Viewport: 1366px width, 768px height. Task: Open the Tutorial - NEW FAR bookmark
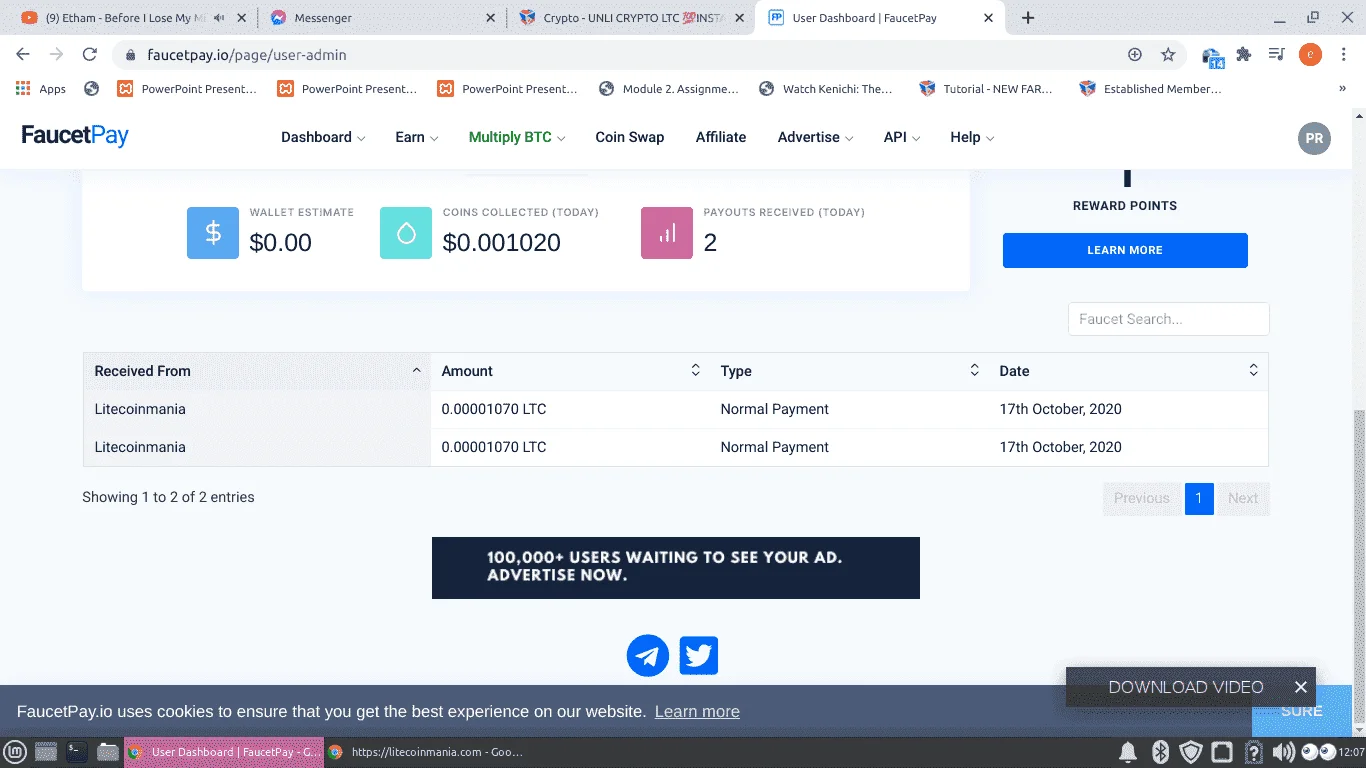[x=986, y=89]
